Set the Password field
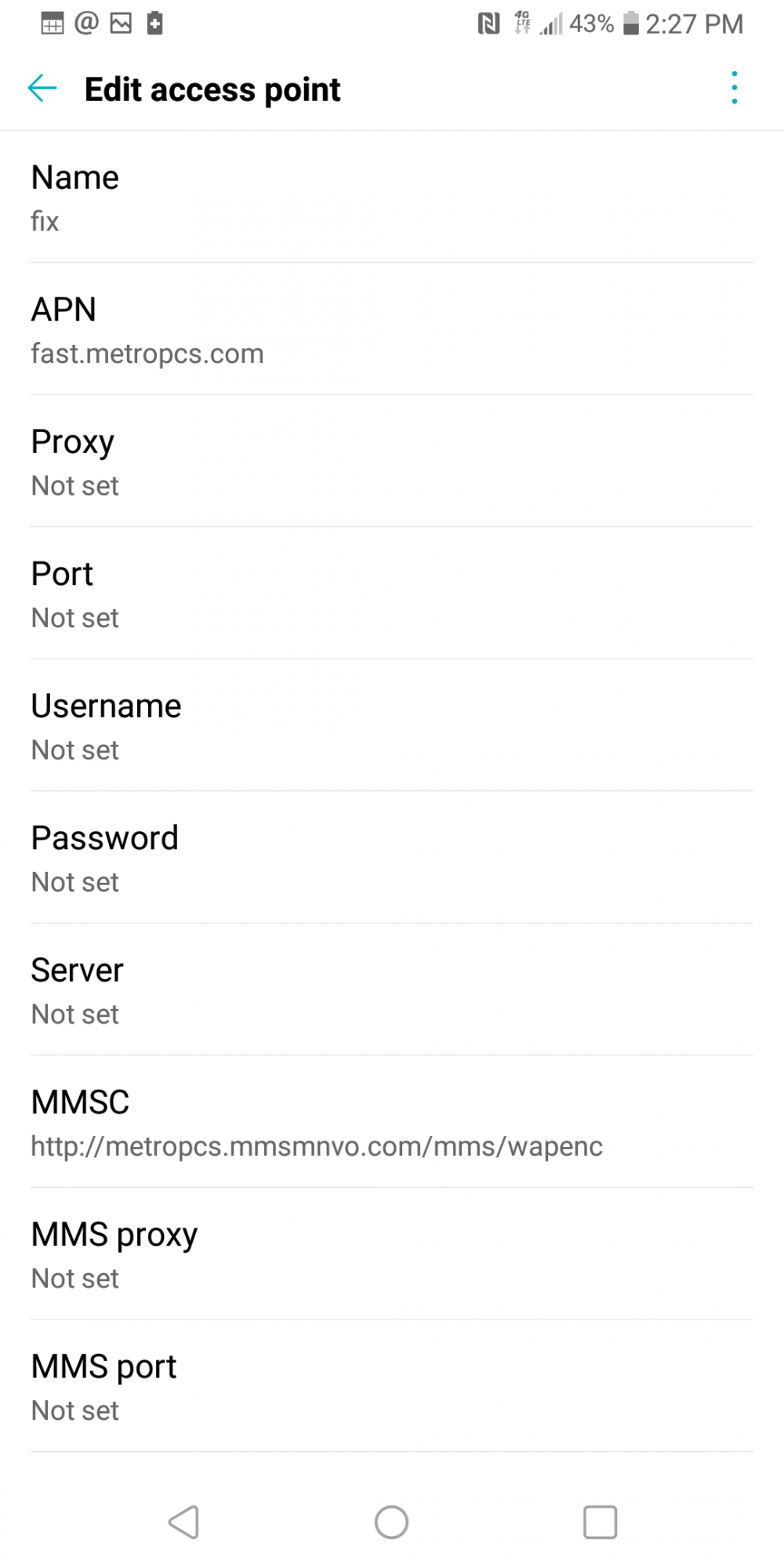The height and width of the screenshot is (1568, 784). point(392,858)
